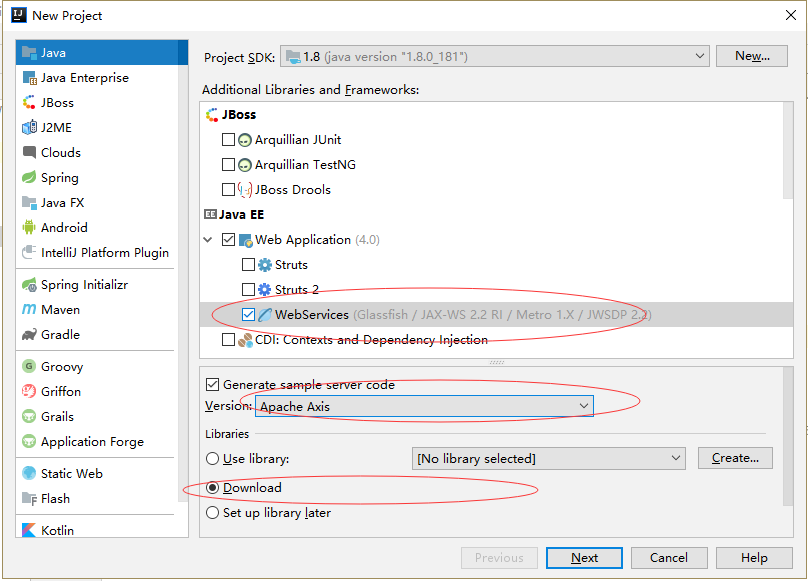The width and height of the screenshot is (808, 581).
Task: Click the disabled Previous button
Action: [x=499, y=558]
